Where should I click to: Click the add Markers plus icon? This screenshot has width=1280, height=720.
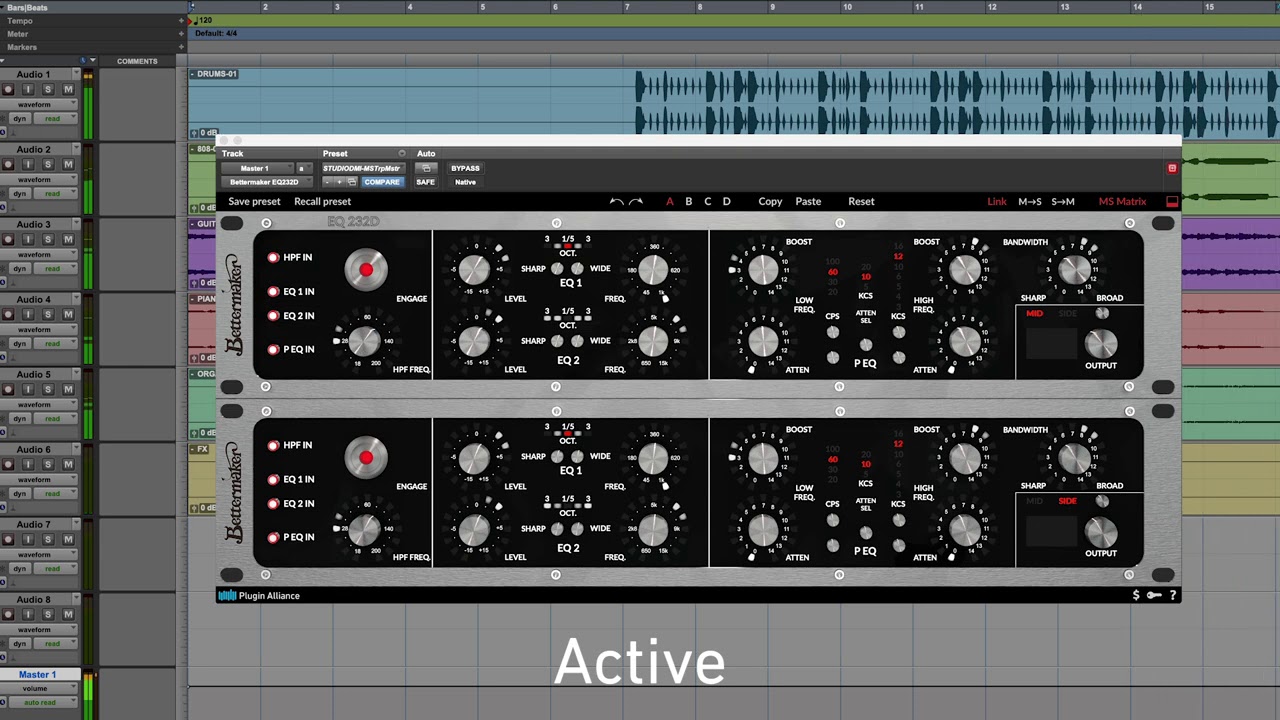[x=182, y=47]
